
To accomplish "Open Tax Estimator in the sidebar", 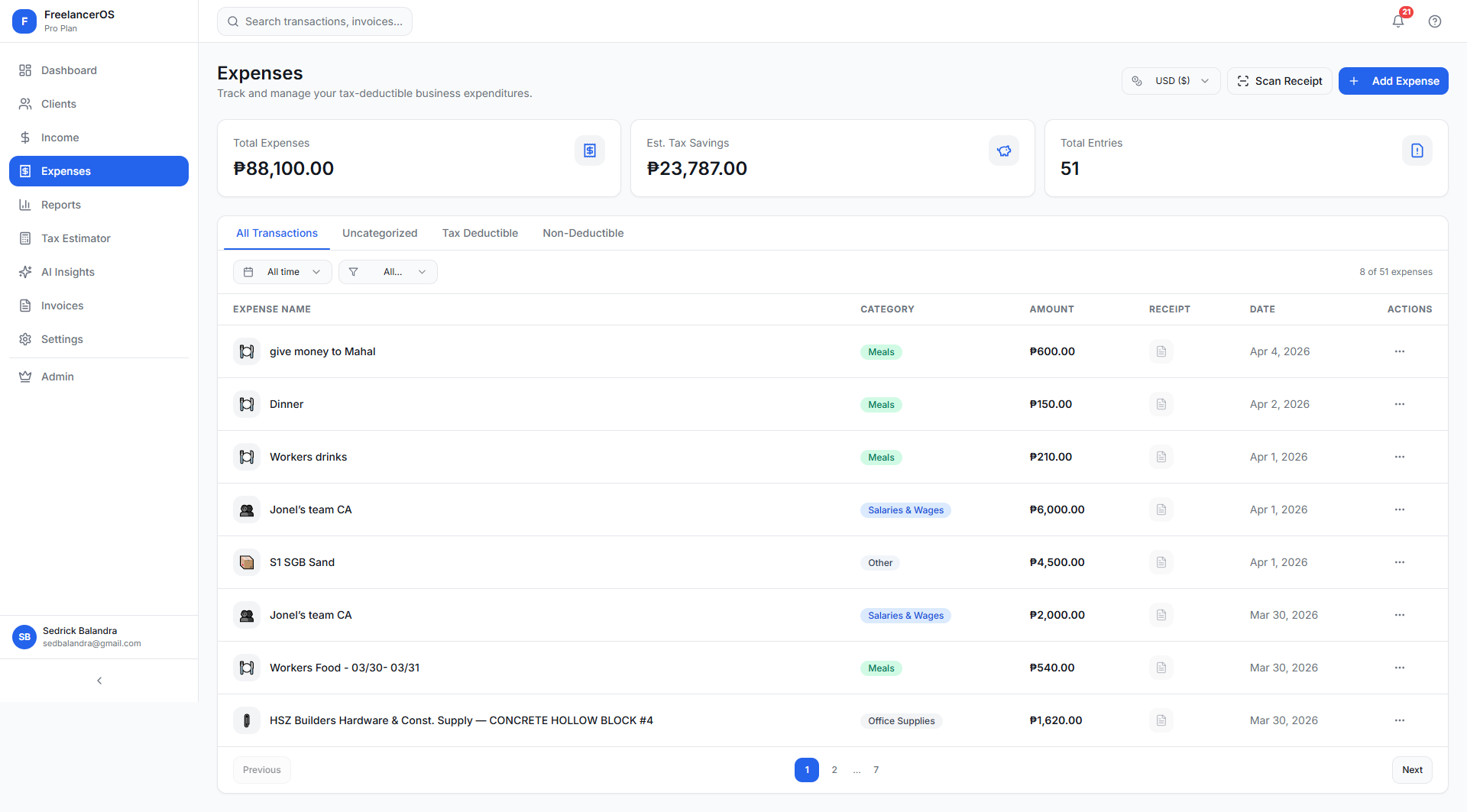I will [x=99, y=238].
